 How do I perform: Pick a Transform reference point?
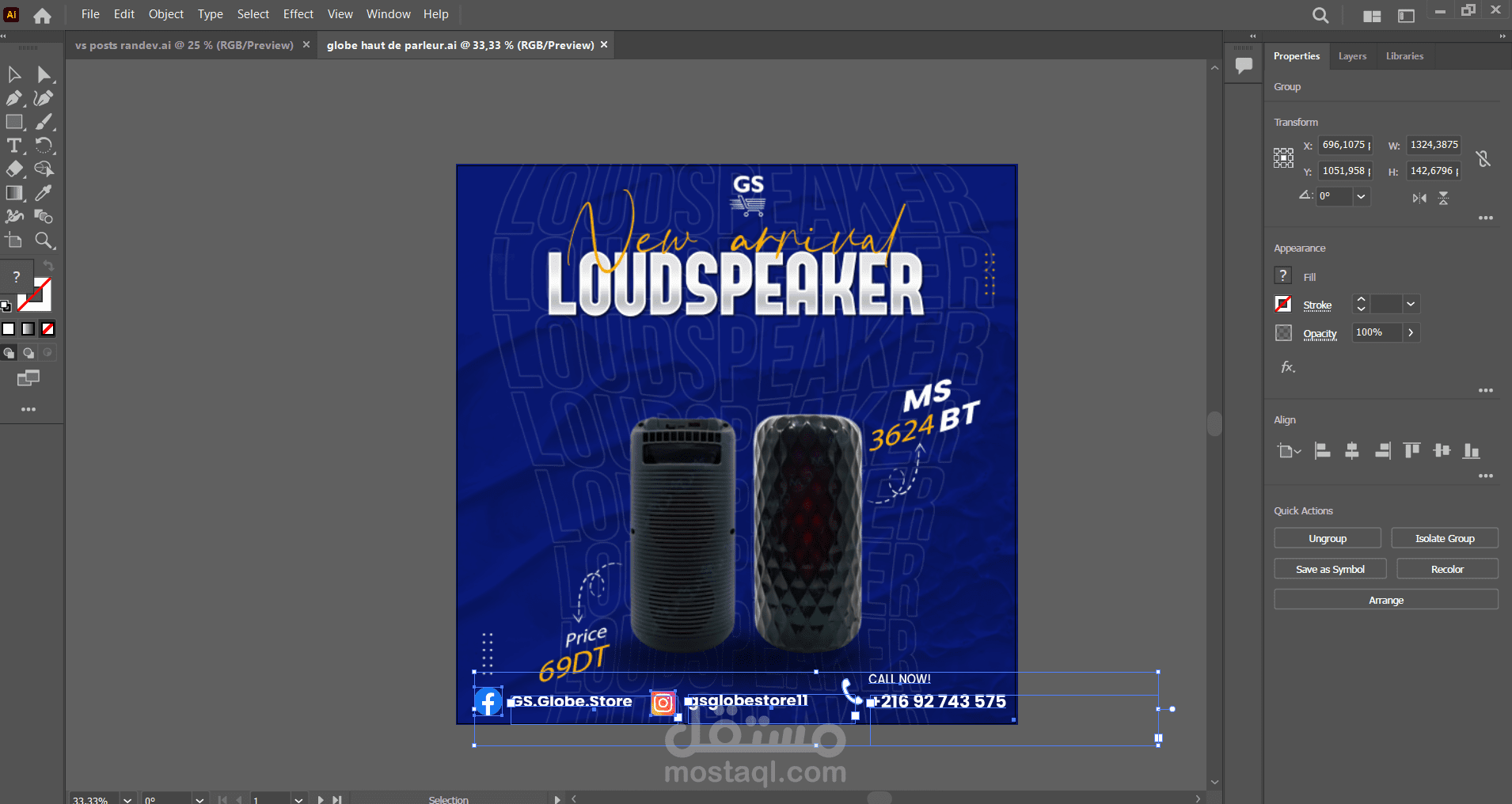[x=1283, y=157]
